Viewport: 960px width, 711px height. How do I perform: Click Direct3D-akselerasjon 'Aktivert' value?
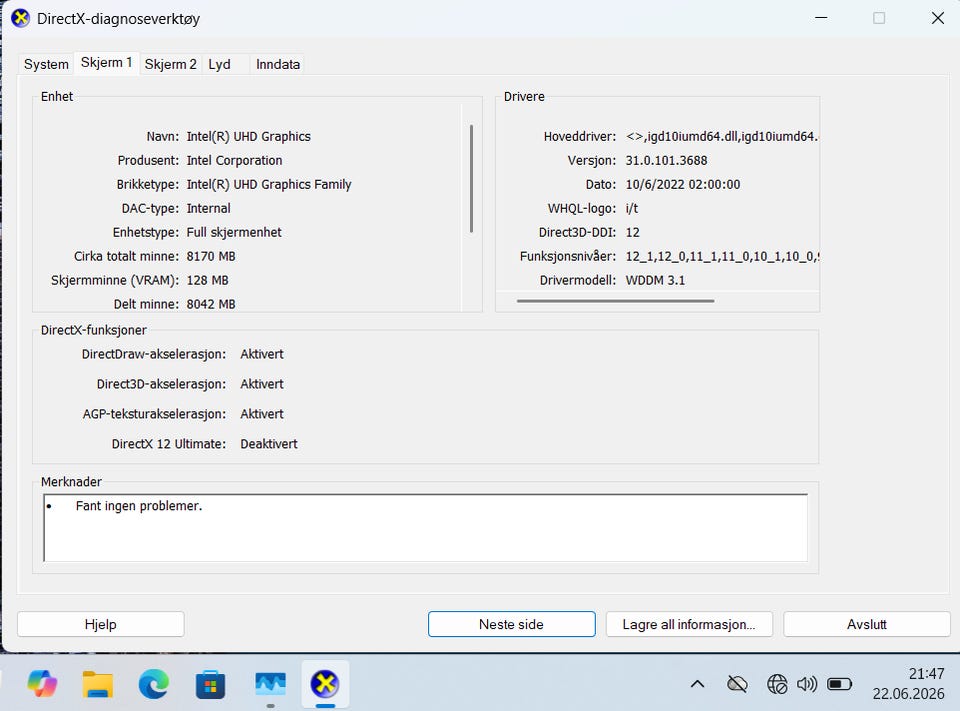261,384
